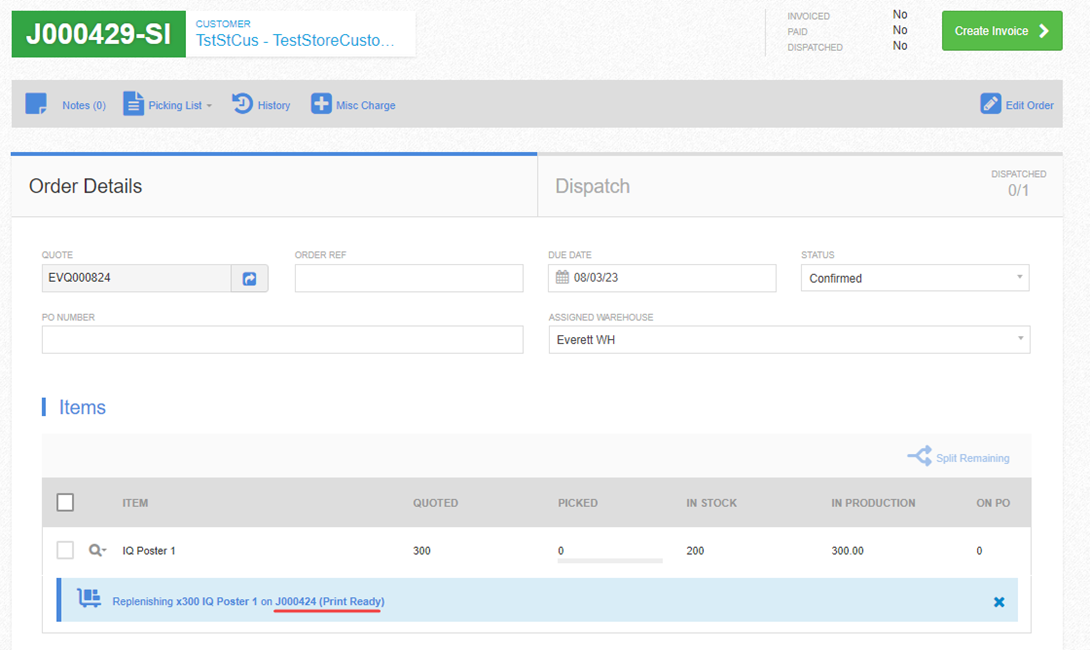This screenshot has width=1090, height=650.
Task: Click the Order Ref input field
Action: [409, 278]
